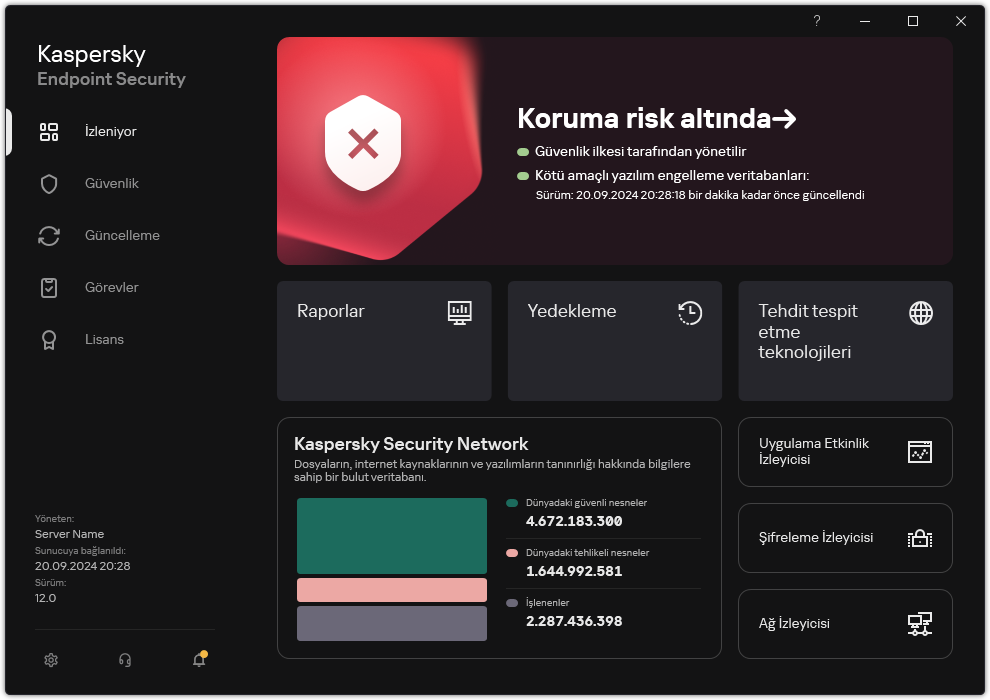The height and width of the screenshot is (700, 990).
Task: Open the help question mark
Action: (816, 21)
